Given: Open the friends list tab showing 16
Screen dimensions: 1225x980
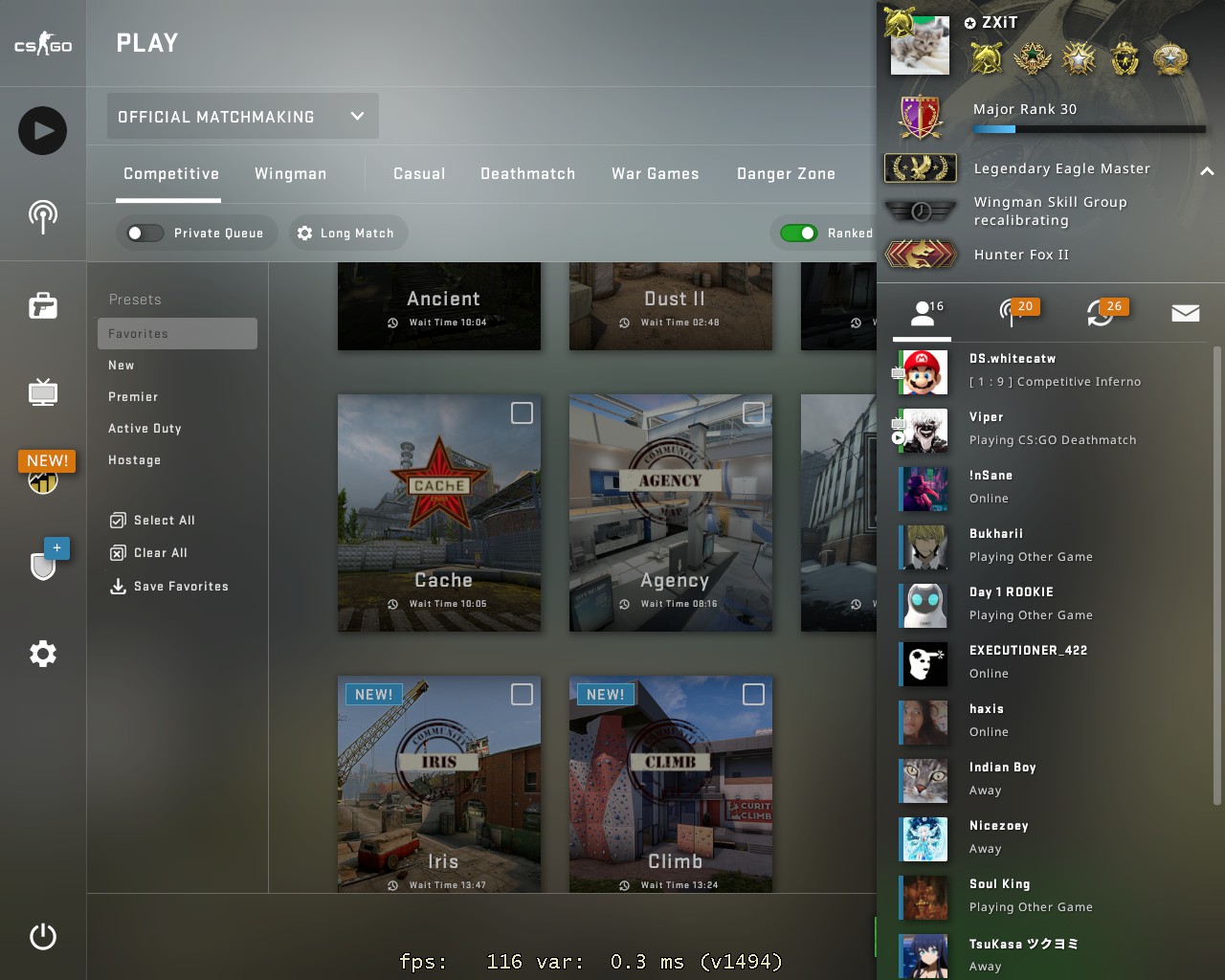Looking at the screenshot, I should [x=923, y=313].
